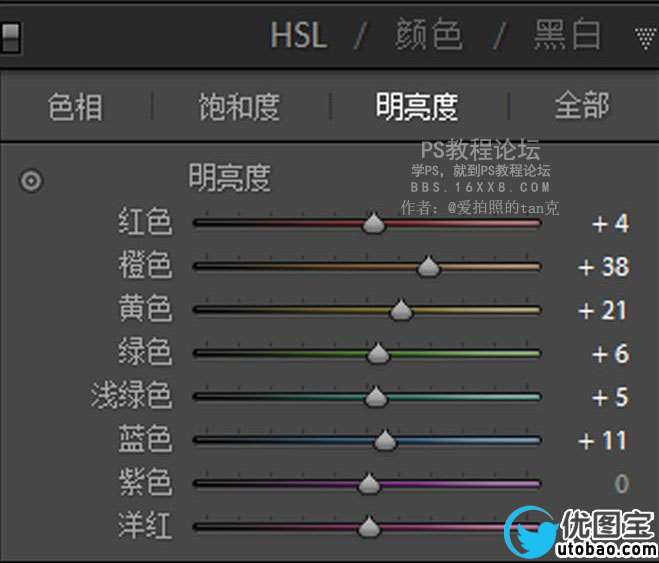Activate the targeted adjustment tool icon
Viewport: 659px width, 563px height.
[31, 181]
